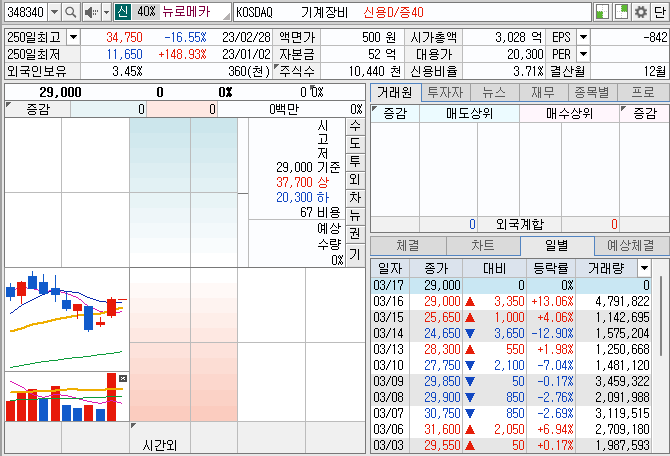This screenshot has width=670, height=456.
Task: Open the dropdown next to speaker icon
Action: tap(106, 12)
